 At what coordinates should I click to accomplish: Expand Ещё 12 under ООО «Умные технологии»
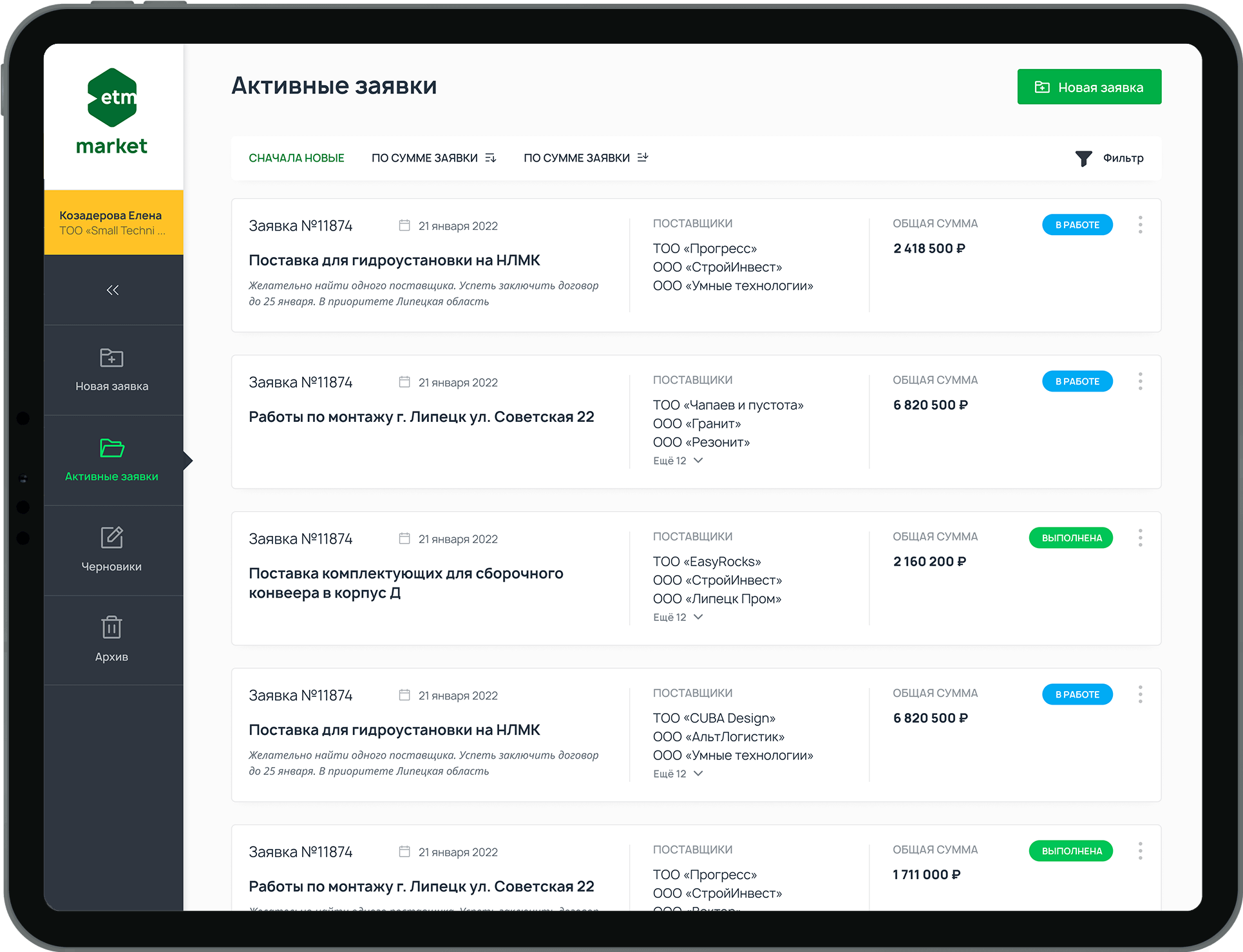tap(678, 774)
